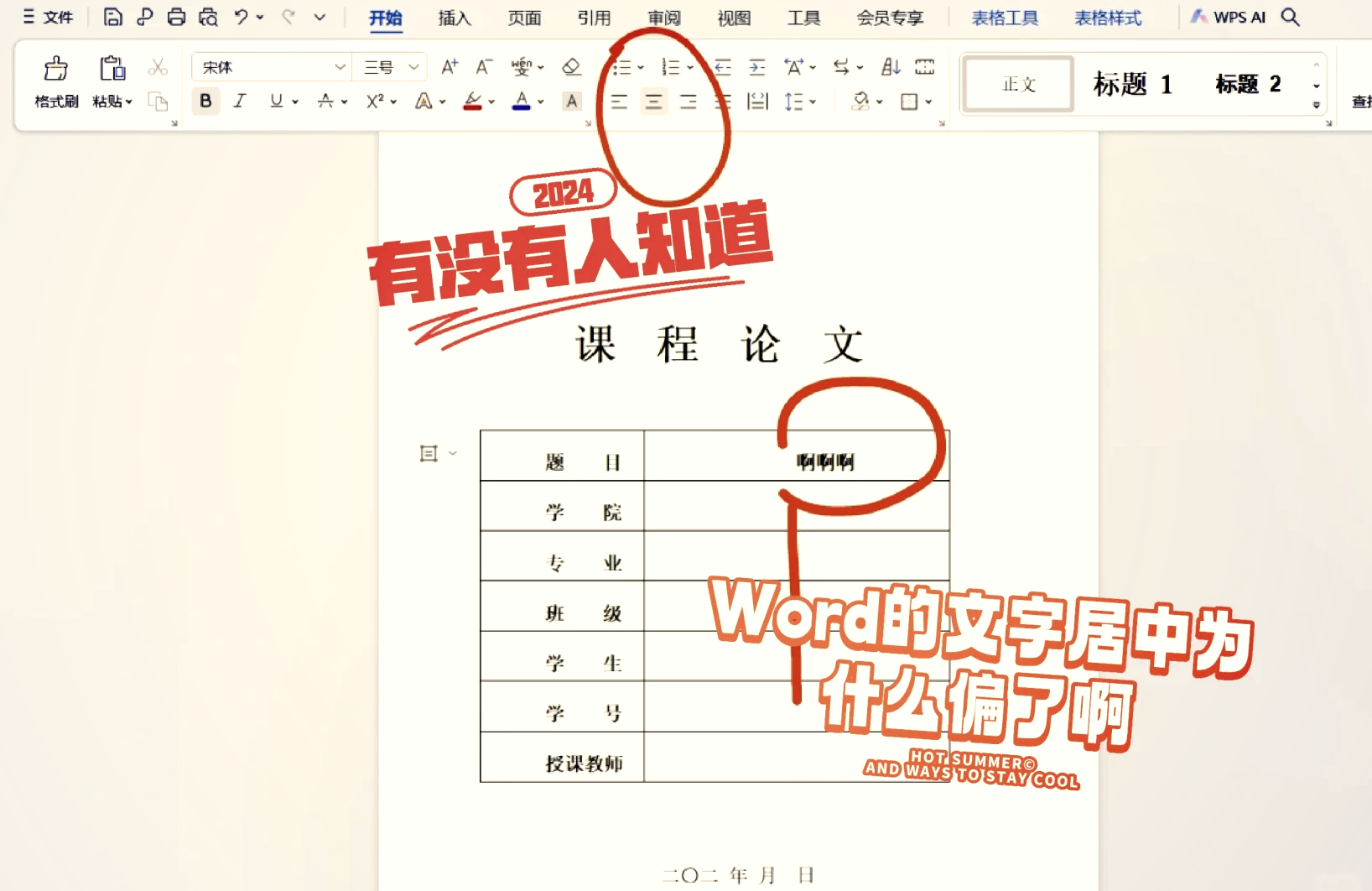Screen dimensions: 1372x891
Task: Toggle character shading A button
Action: click(572, 102)
